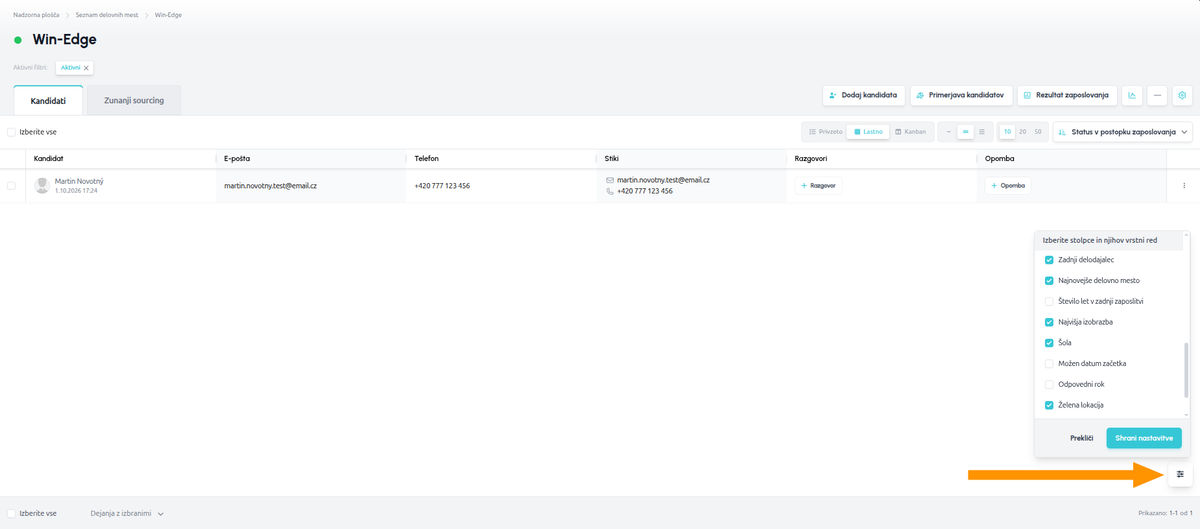This screenshot has width=1200, height=529.
Task: Click the Dodaj kandidata button
Action: (865, 95)
